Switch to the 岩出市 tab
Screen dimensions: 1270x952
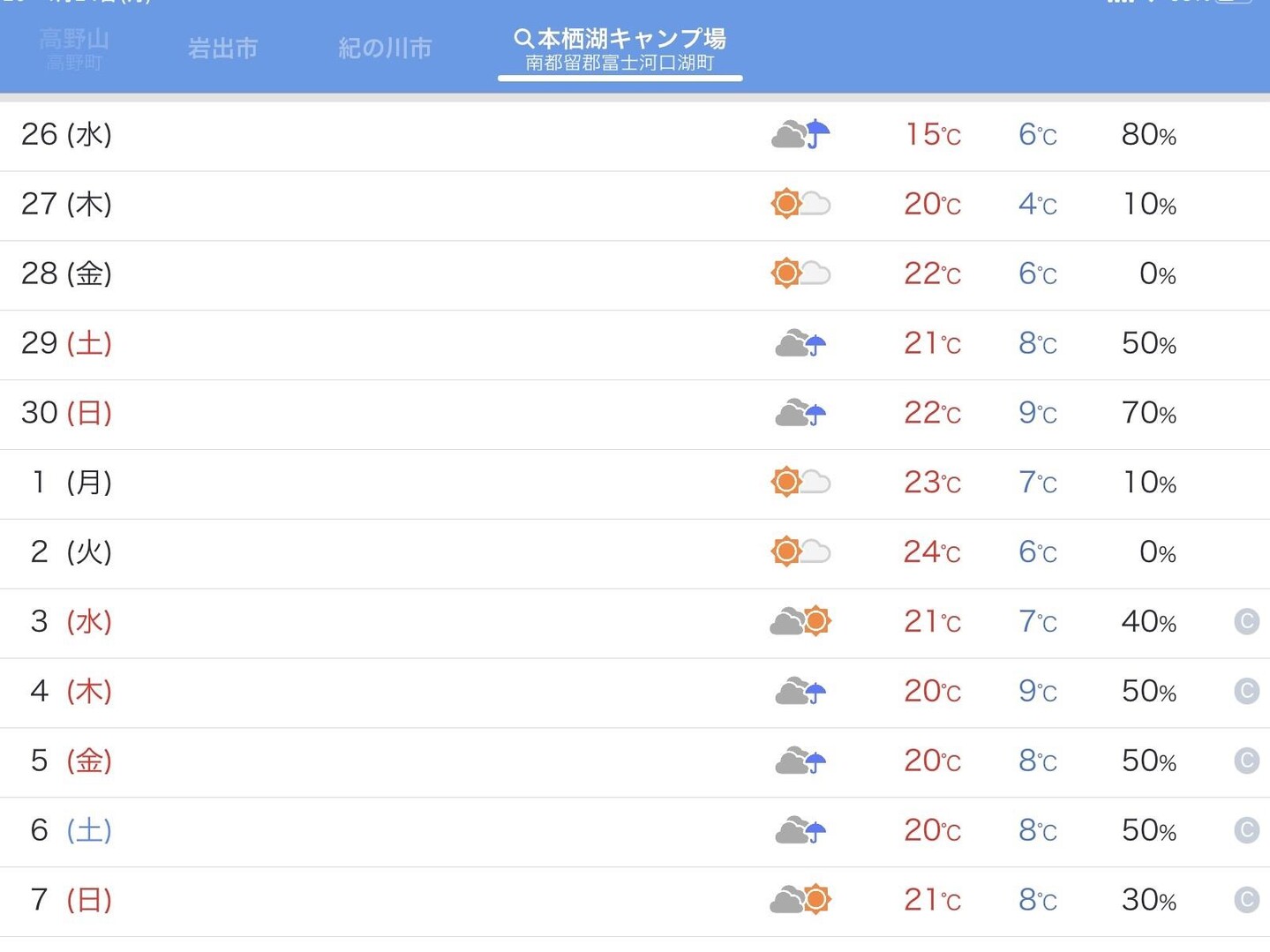tap(222, 49)
